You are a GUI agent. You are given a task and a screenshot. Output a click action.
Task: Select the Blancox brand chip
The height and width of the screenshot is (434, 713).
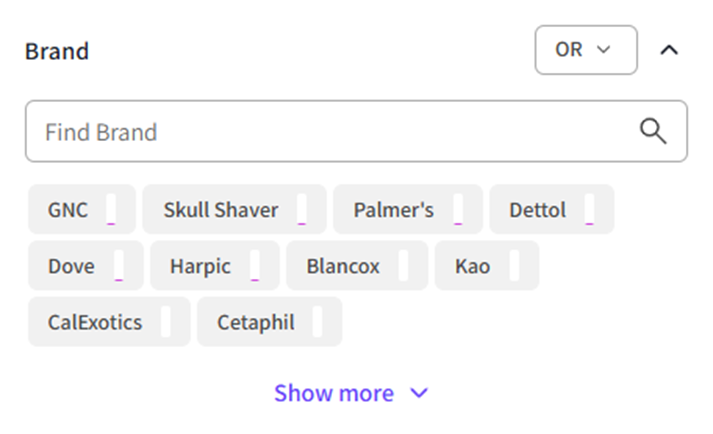[356, 266]
